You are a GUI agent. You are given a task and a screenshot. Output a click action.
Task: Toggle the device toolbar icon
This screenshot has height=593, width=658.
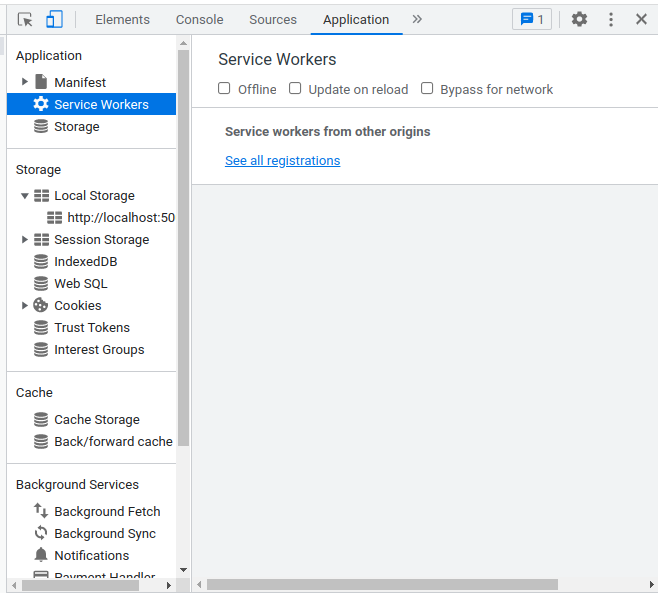coord(54,19)
